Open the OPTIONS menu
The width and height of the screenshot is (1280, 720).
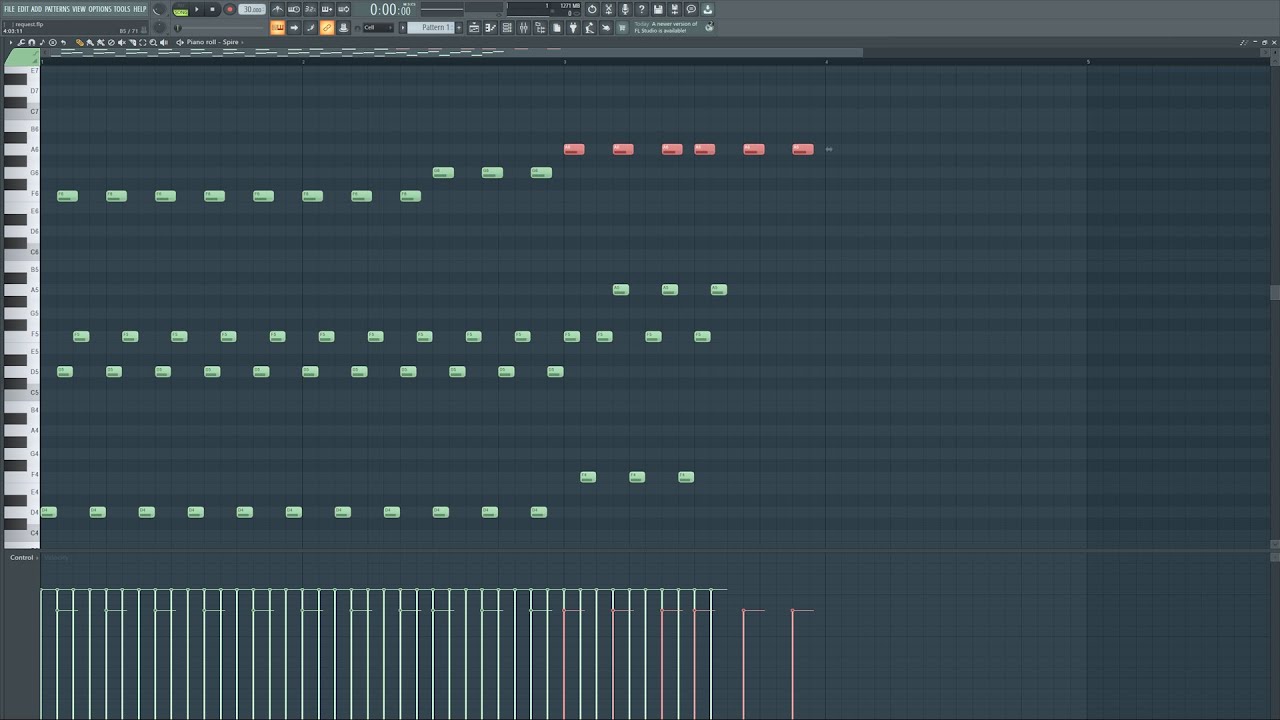[x=100, y=9]
